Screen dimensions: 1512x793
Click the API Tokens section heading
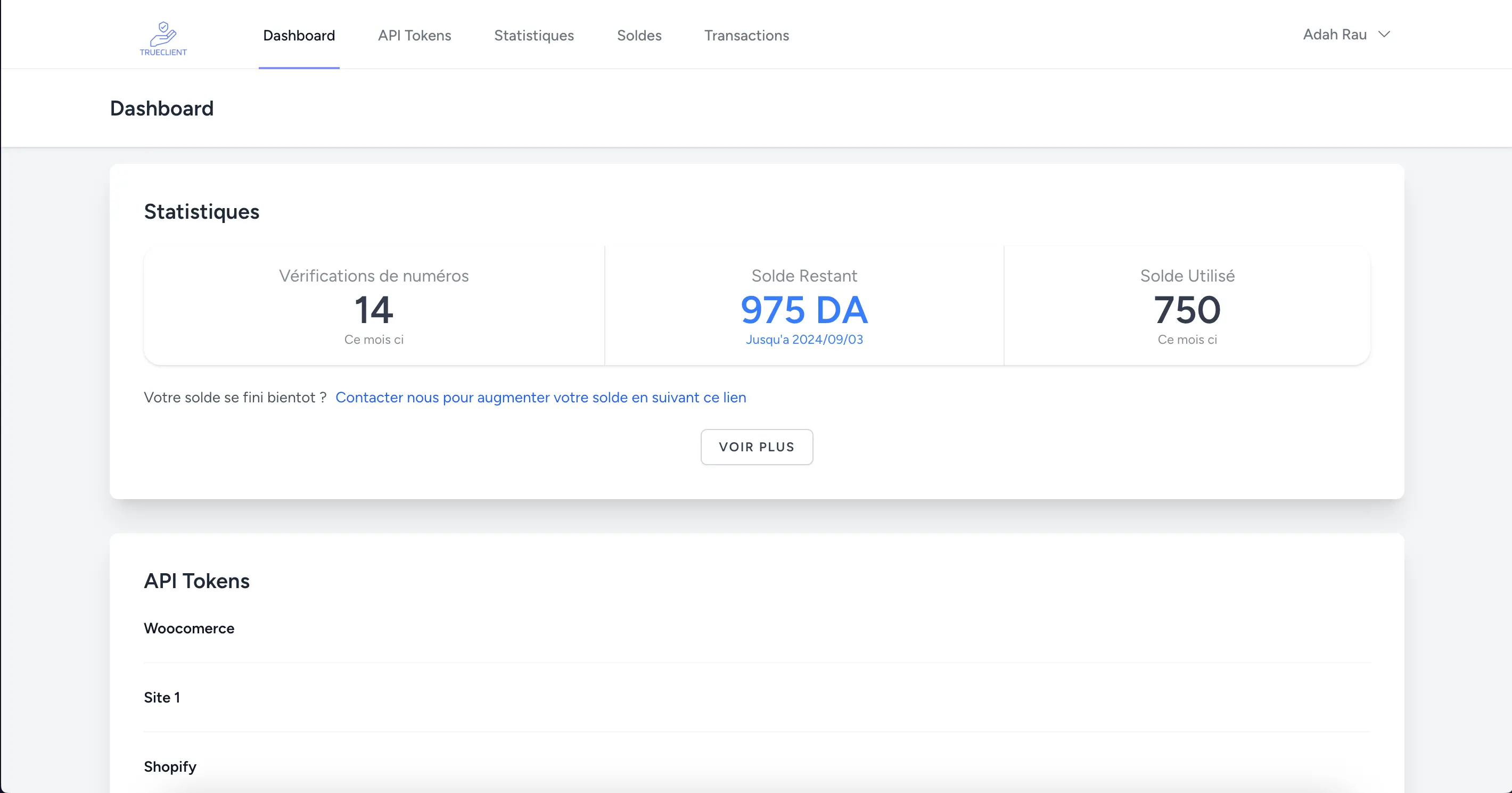coord(196,581)
